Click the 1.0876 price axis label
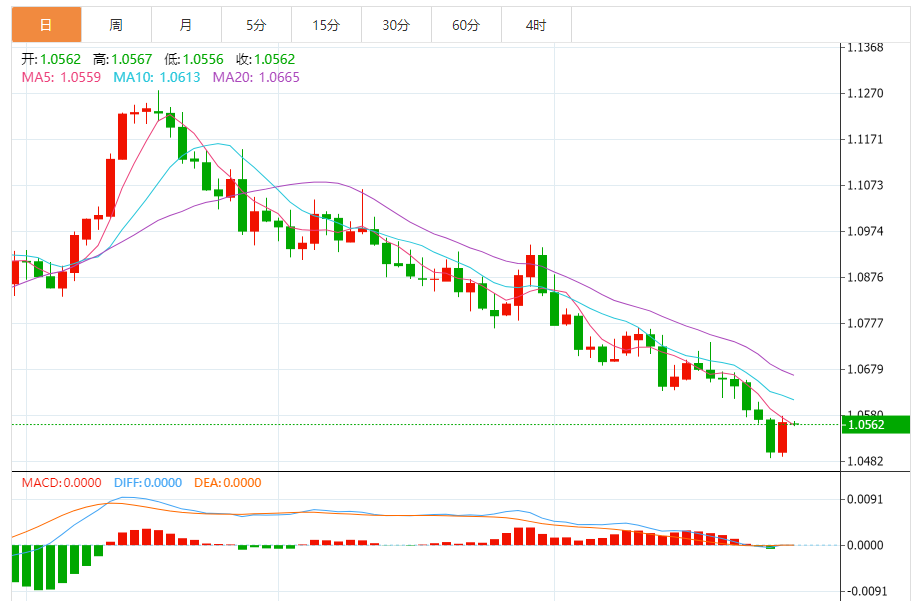 865,277
